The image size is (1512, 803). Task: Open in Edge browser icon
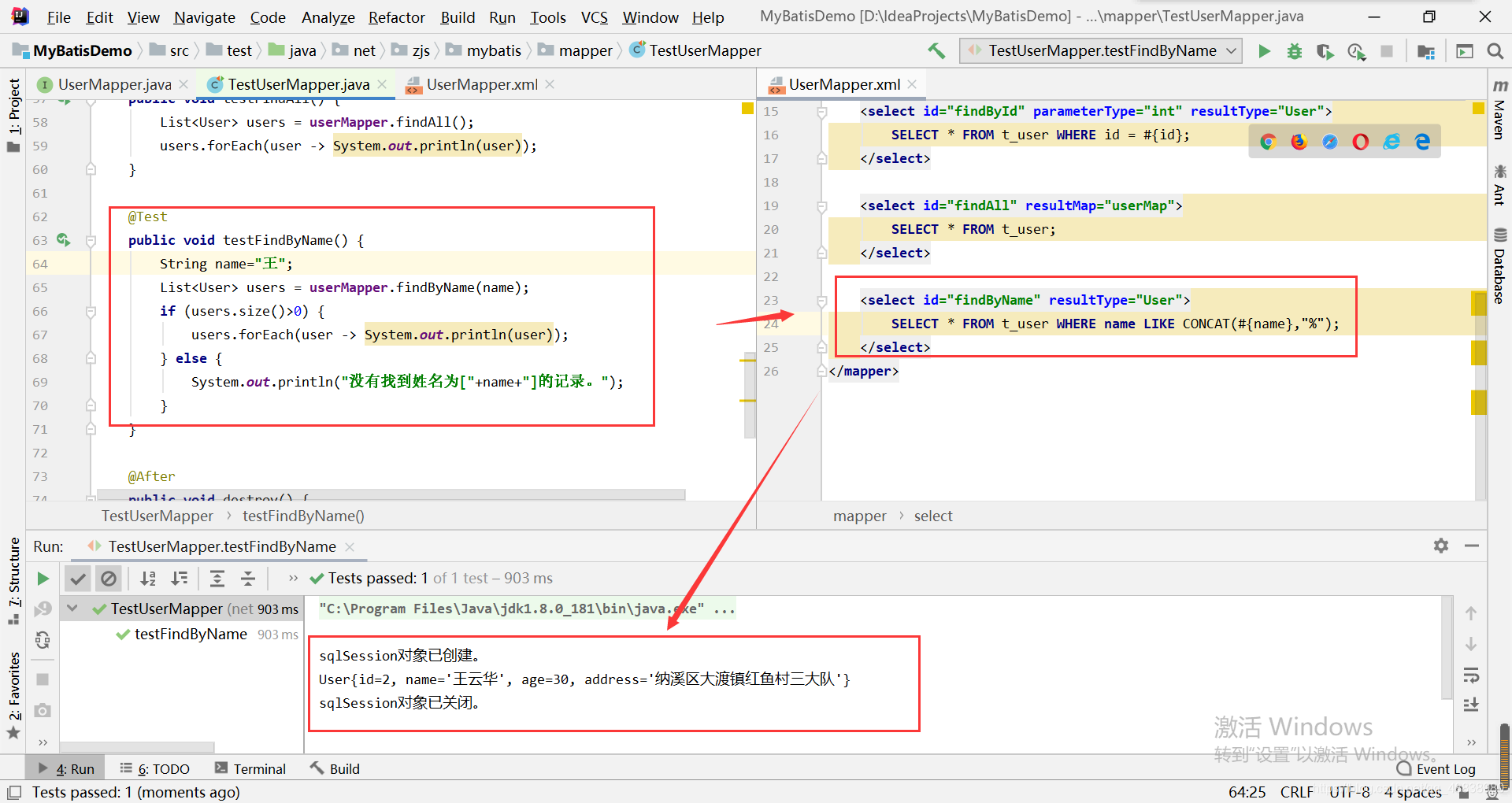[1422, 142]
